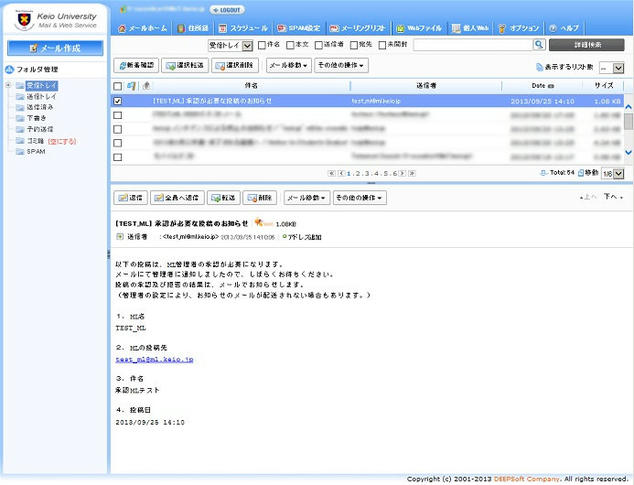This screenshot has height=485, width=634.
Task: Click the メール作成 compose button
Action: tap(55, 48)
